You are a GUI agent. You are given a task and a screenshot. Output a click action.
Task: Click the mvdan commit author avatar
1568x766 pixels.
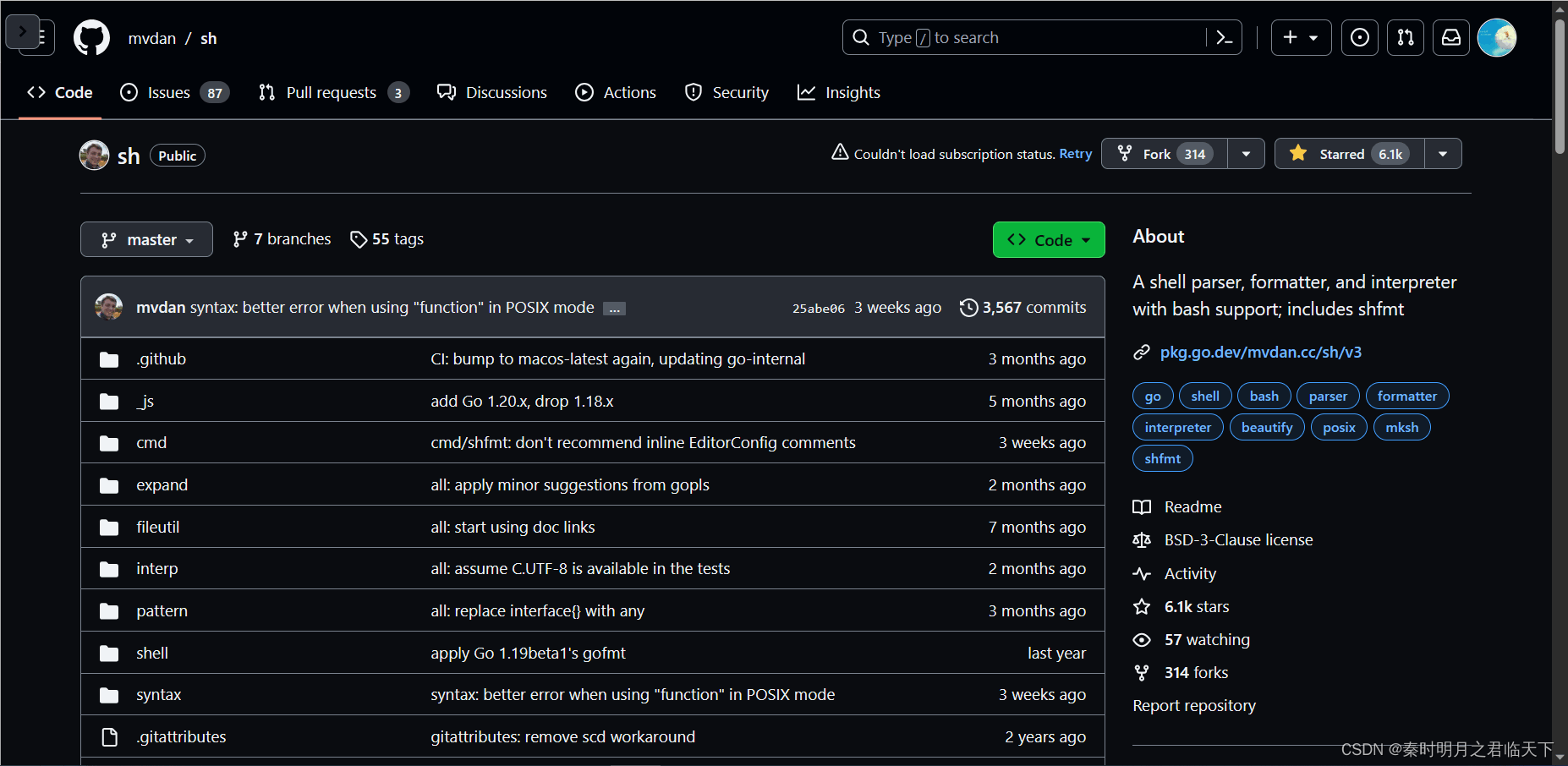pos(109,307)
